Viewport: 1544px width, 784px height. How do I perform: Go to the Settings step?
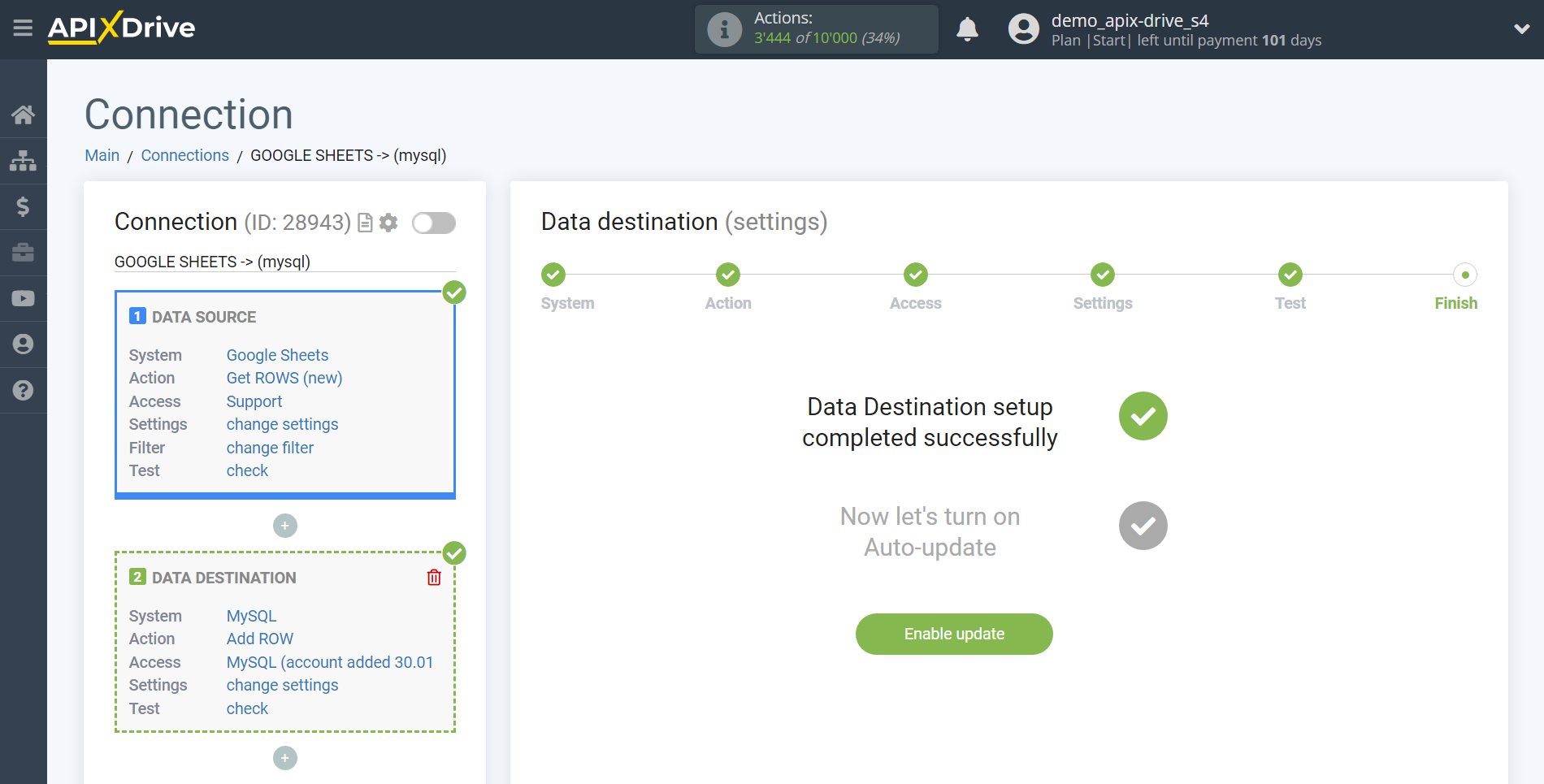(1103, 275)
